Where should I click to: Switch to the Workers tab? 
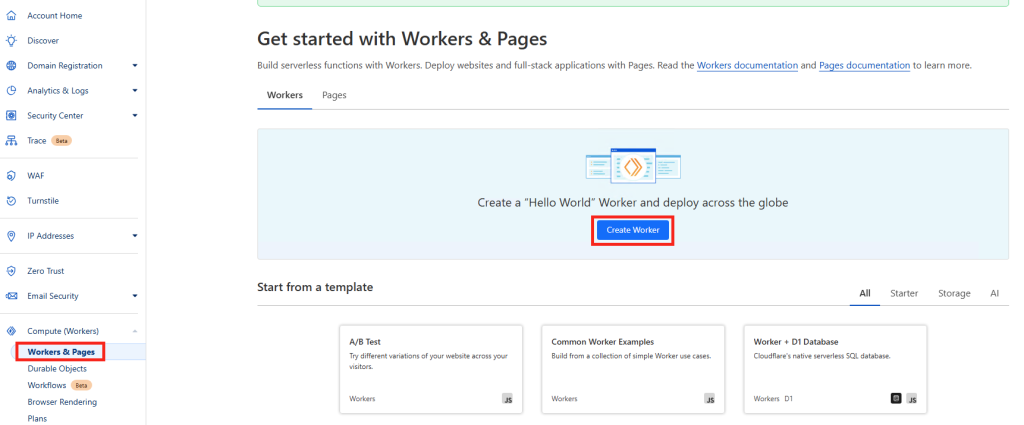coord(285,95)
